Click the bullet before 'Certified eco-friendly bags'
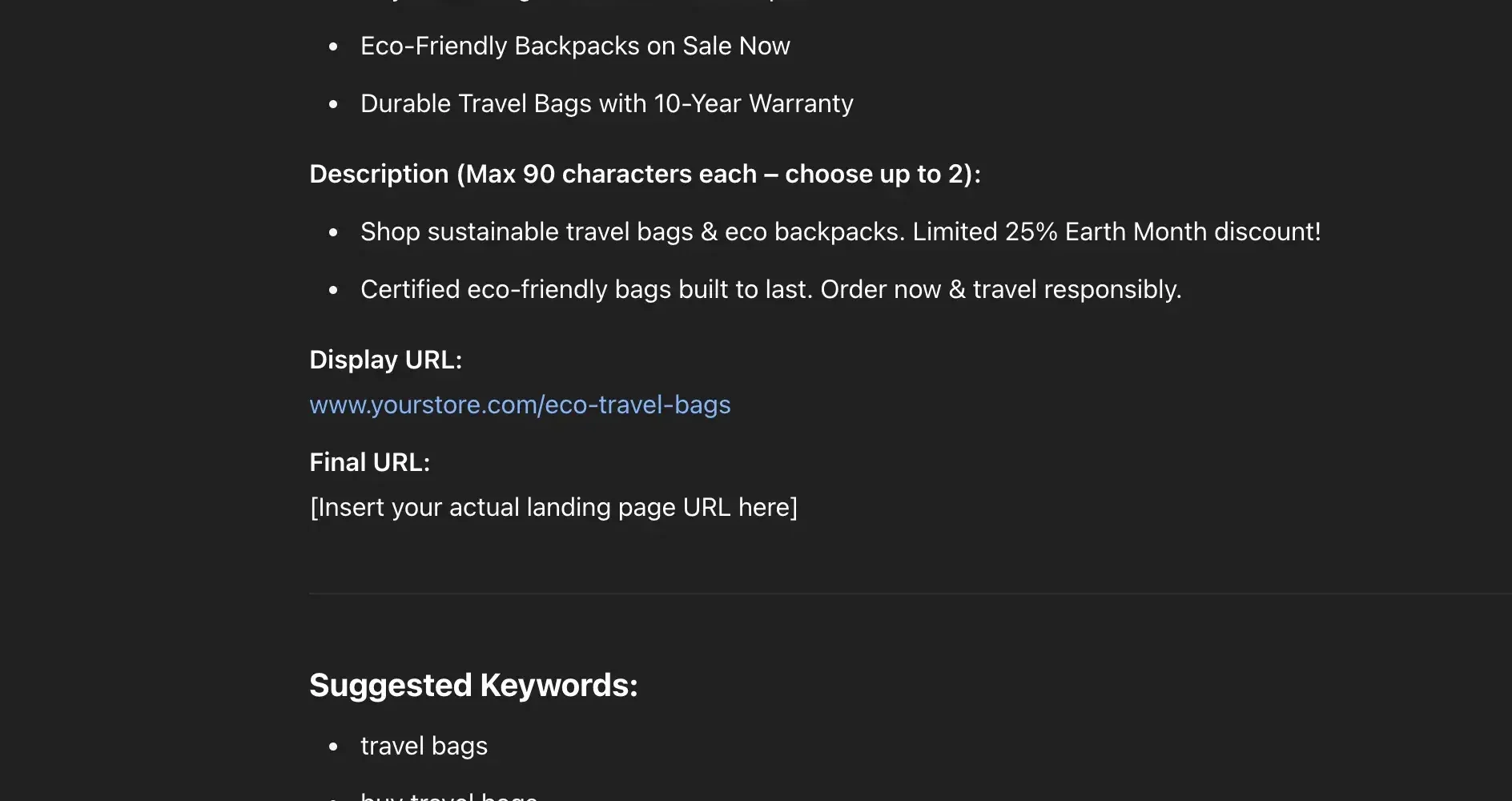The height and width of the screenshot is (801, 1512). (x=334, y=290)
